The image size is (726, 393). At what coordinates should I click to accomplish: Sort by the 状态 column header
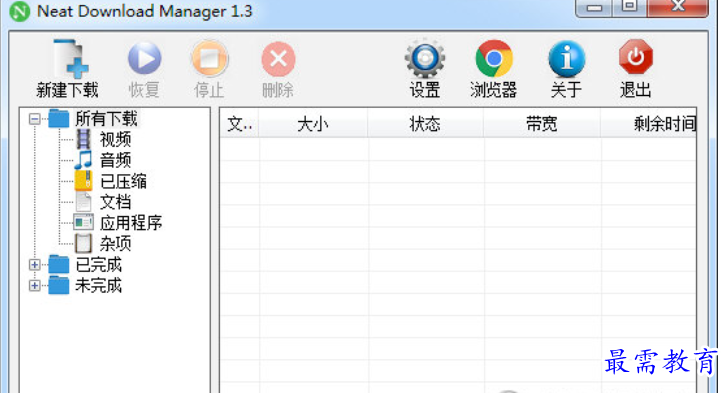(x=426, y=124)
